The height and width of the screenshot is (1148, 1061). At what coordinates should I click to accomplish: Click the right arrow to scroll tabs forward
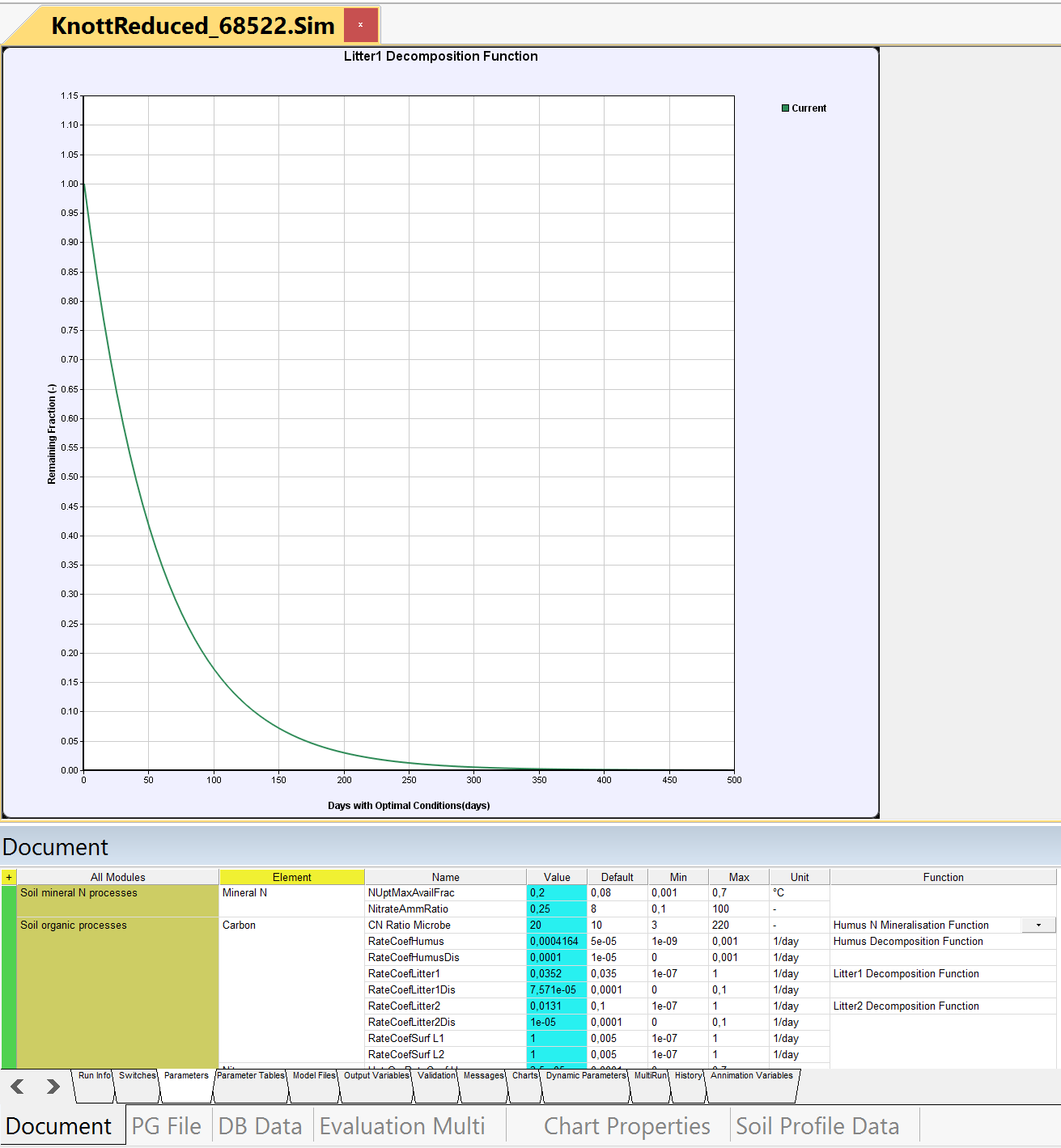pos(53,1086)
